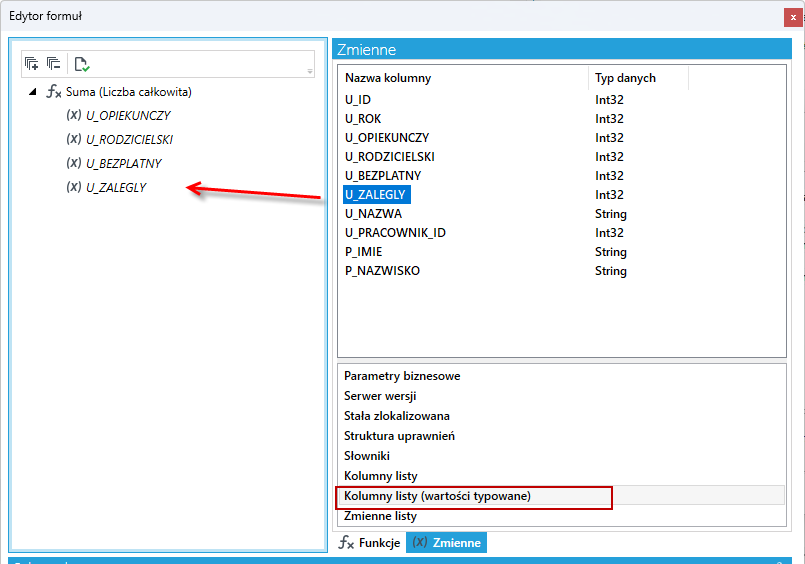Select U_OPIEKUNCZY in the Zmienne column list
Screen dimensions: 805x564
coord(387,138)
